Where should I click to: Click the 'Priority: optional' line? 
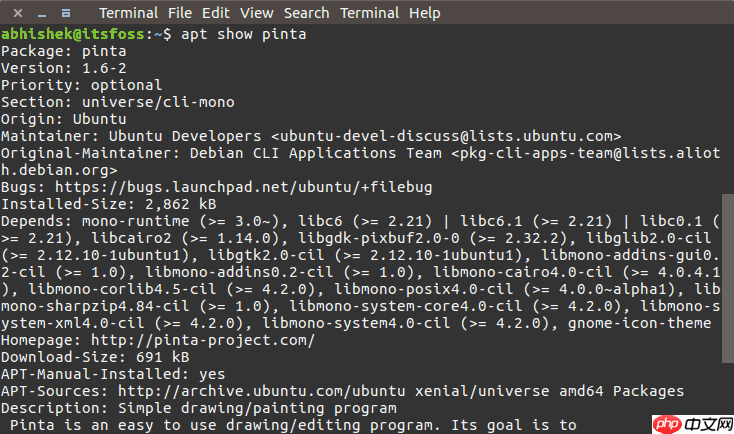pyautogui.click(x=81, y=85)
